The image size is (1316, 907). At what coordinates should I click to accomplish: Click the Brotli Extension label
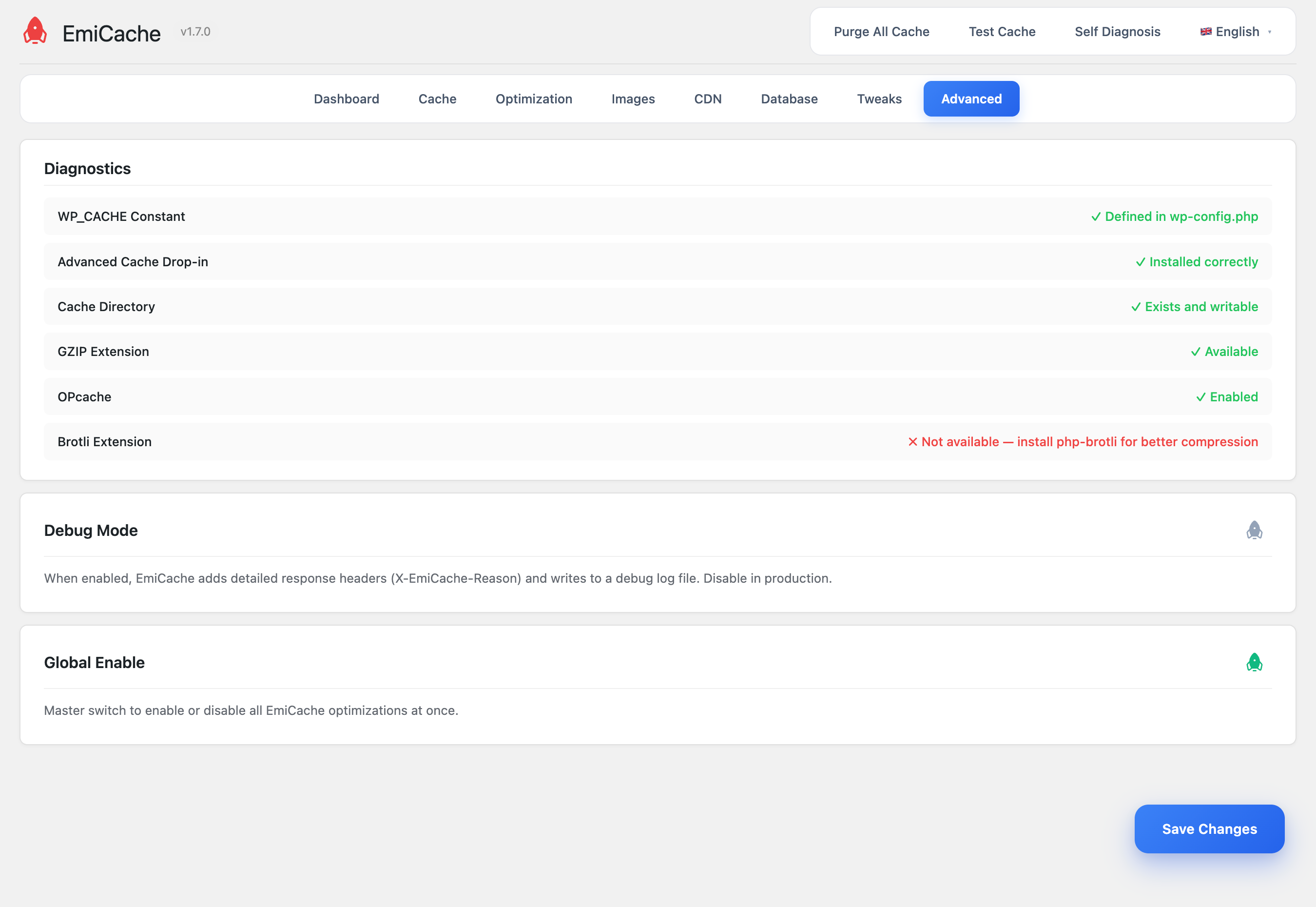(x=104, y=442)
